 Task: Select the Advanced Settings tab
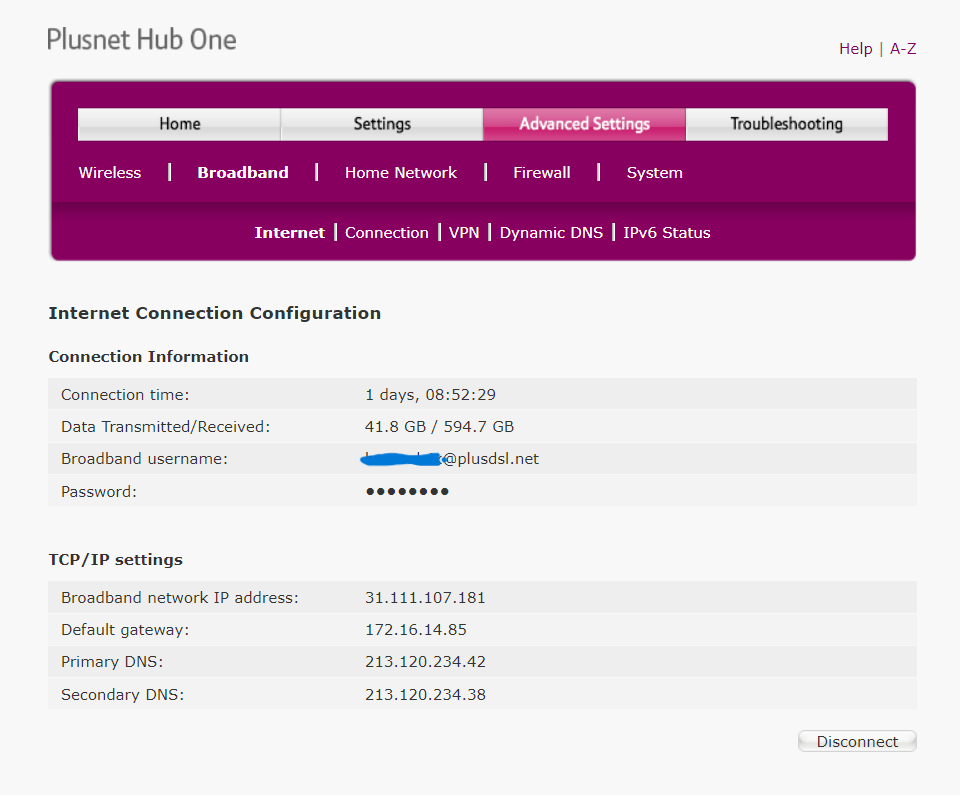point(584,124)
